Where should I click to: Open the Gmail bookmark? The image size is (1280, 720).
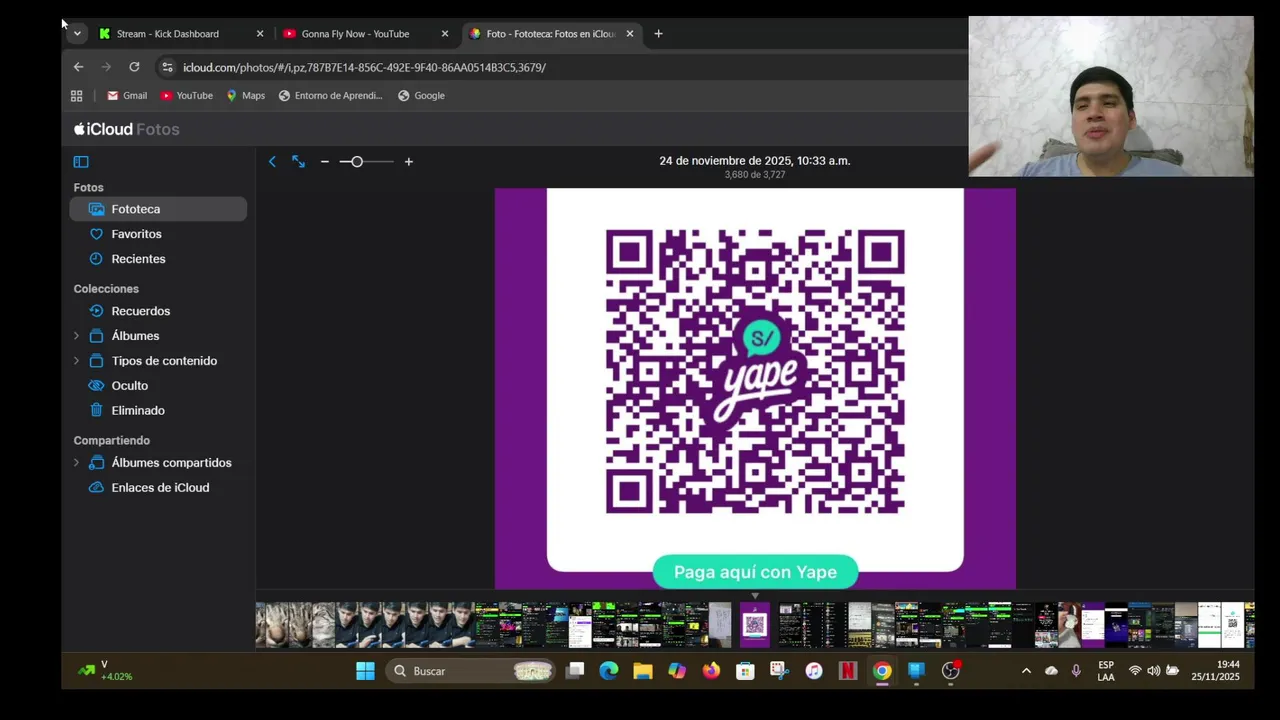click(127, 96)
